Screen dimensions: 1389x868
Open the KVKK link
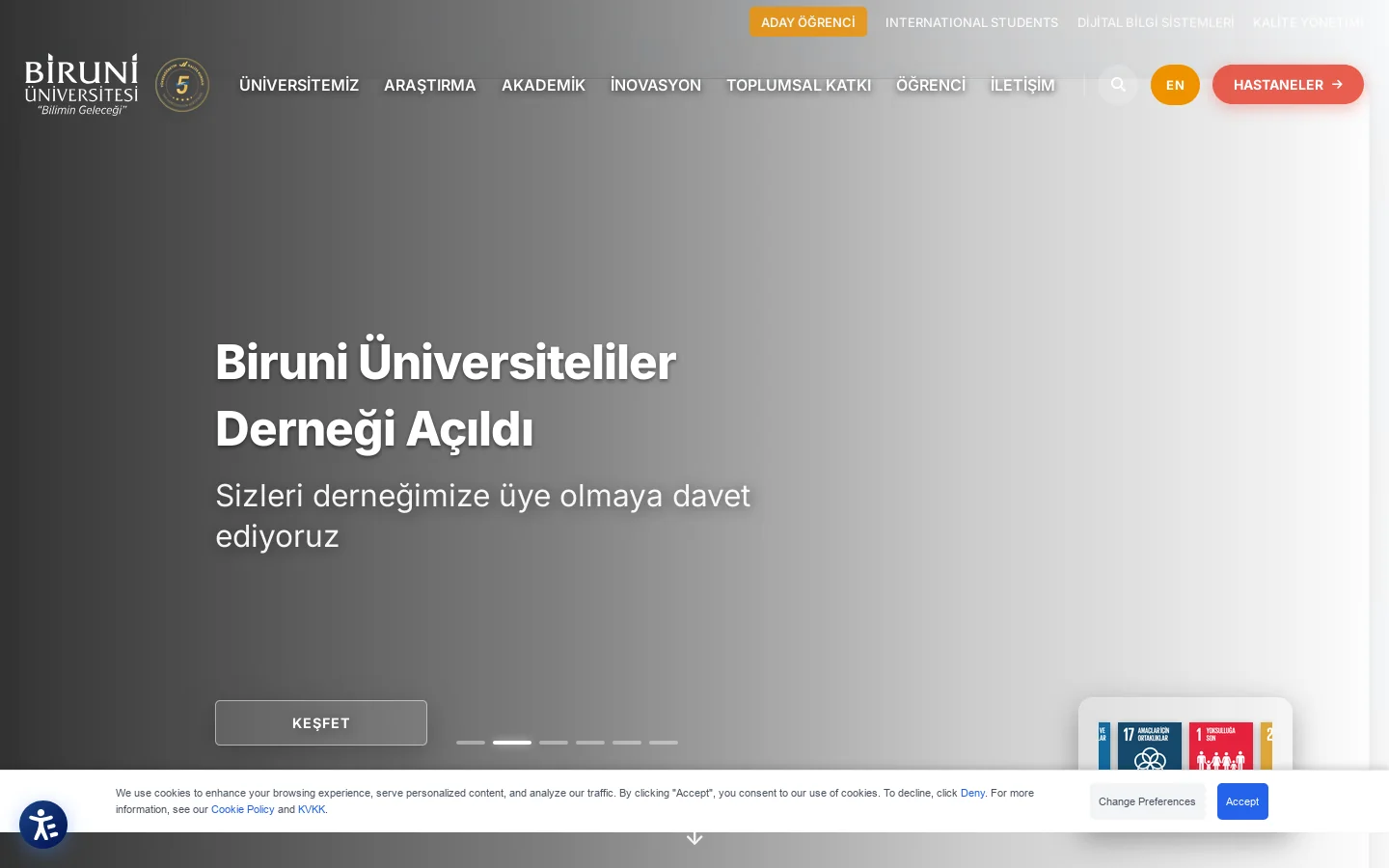pyautogui.click(x=312, y=809)
